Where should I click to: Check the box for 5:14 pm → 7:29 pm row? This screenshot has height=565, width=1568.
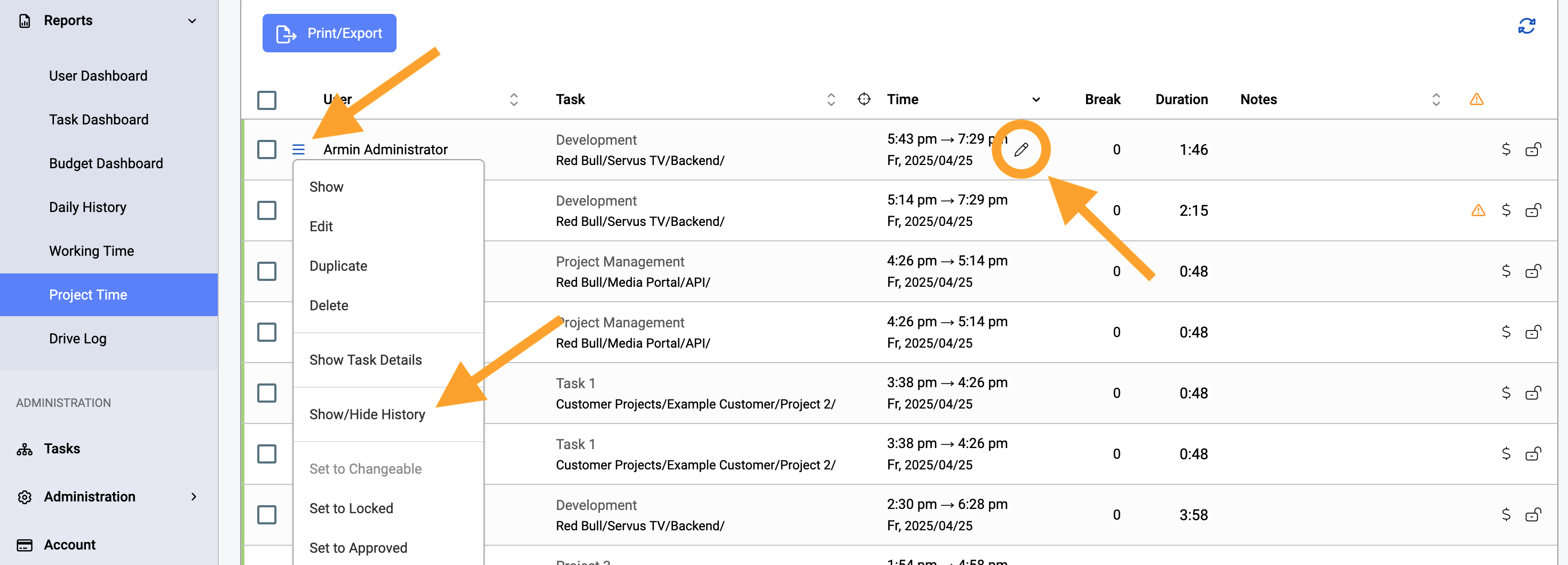267,210
